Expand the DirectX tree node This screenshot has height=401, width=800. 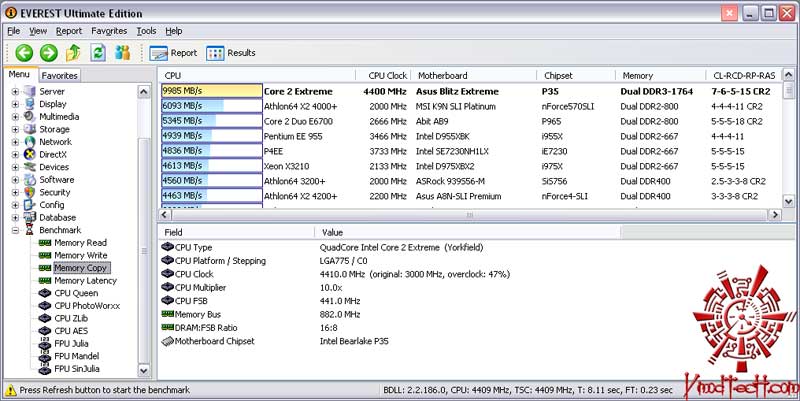point(15,155)
